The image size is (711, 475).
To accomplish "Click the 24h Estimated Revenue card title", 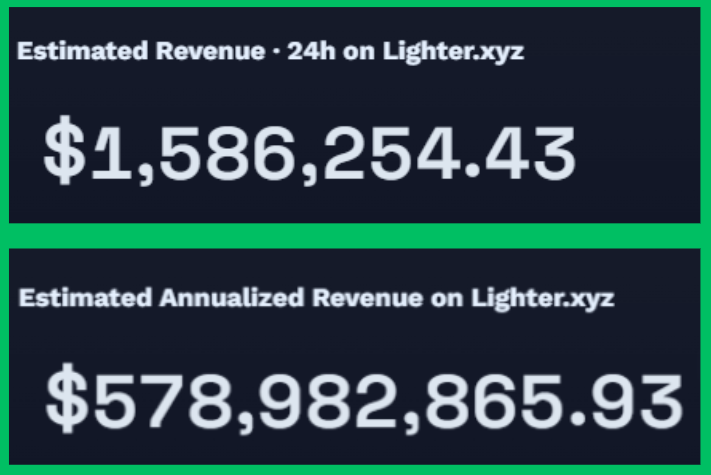I will (x=270, y=52).
